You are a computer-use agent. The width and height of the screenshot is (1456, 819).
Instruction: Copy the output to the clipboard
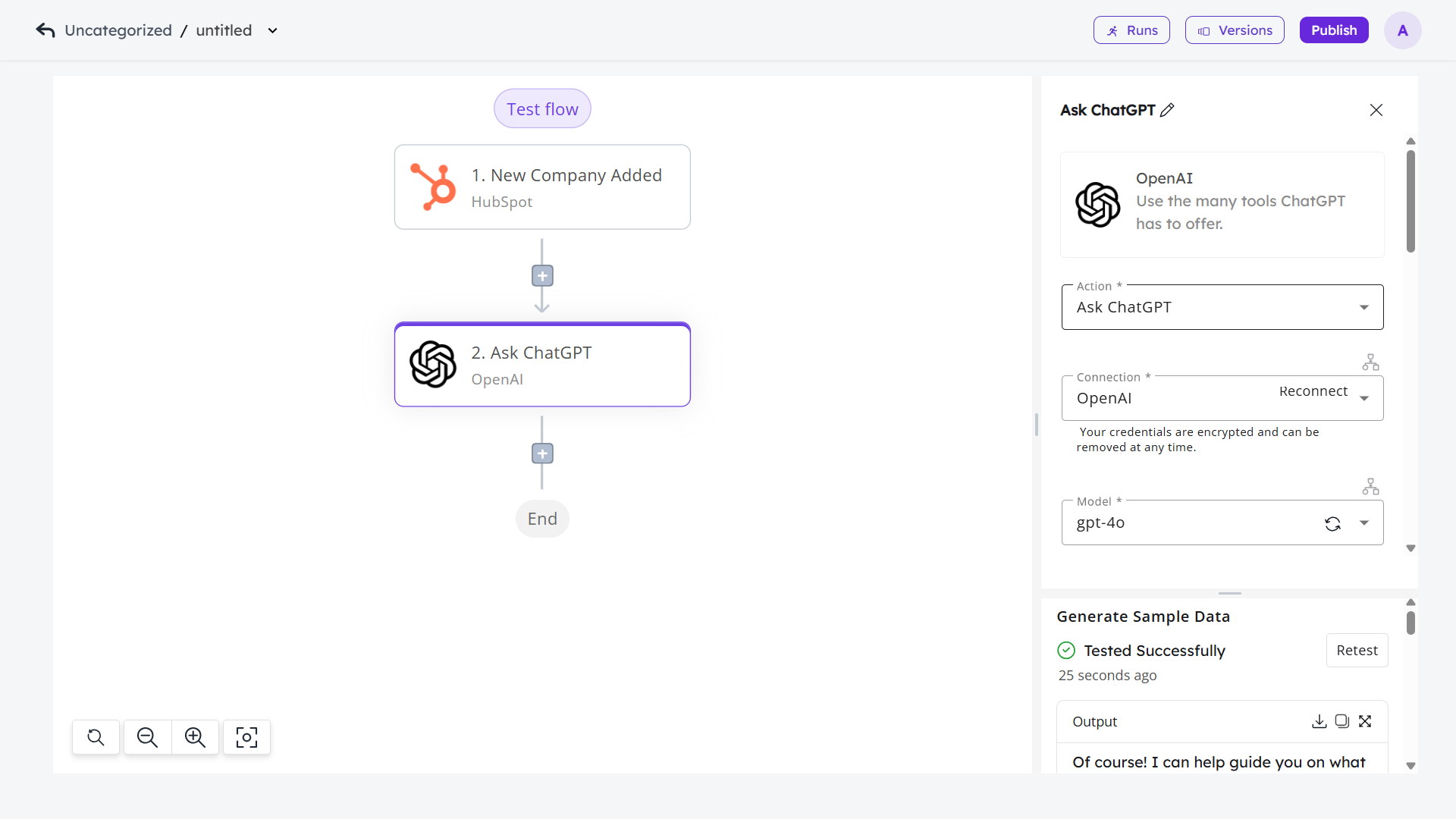tap(1342, 721)
